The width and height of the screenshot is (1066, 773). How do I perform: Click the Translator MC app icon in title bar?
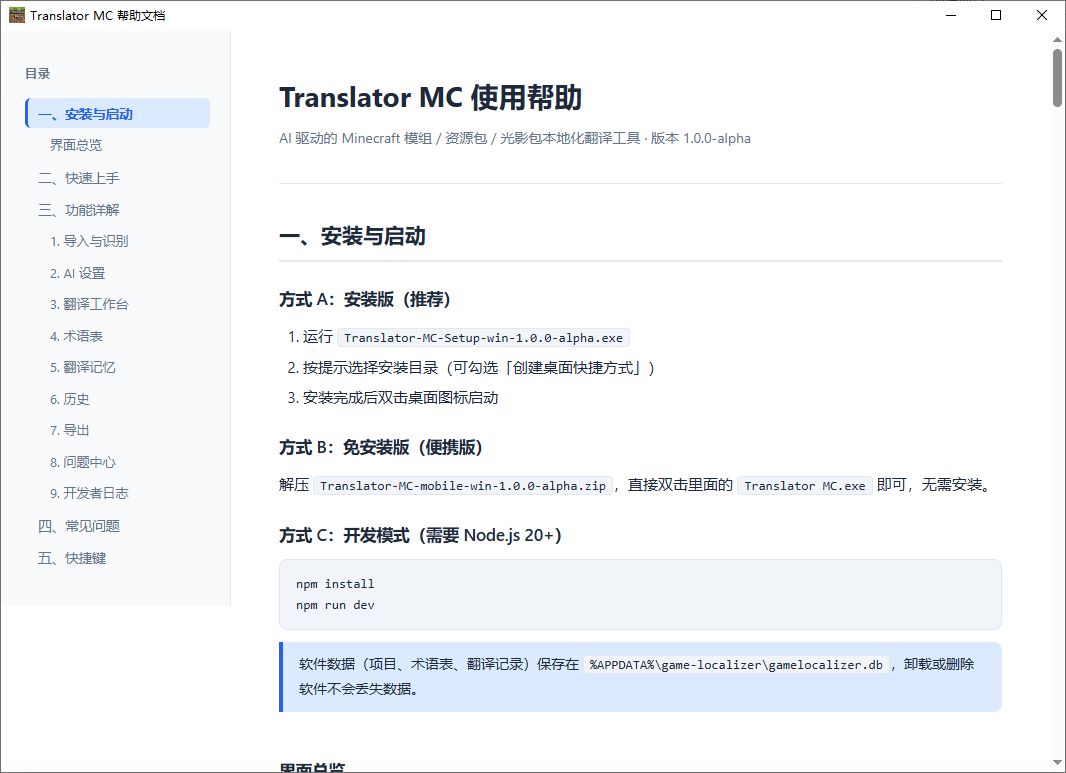pos(16,15)
